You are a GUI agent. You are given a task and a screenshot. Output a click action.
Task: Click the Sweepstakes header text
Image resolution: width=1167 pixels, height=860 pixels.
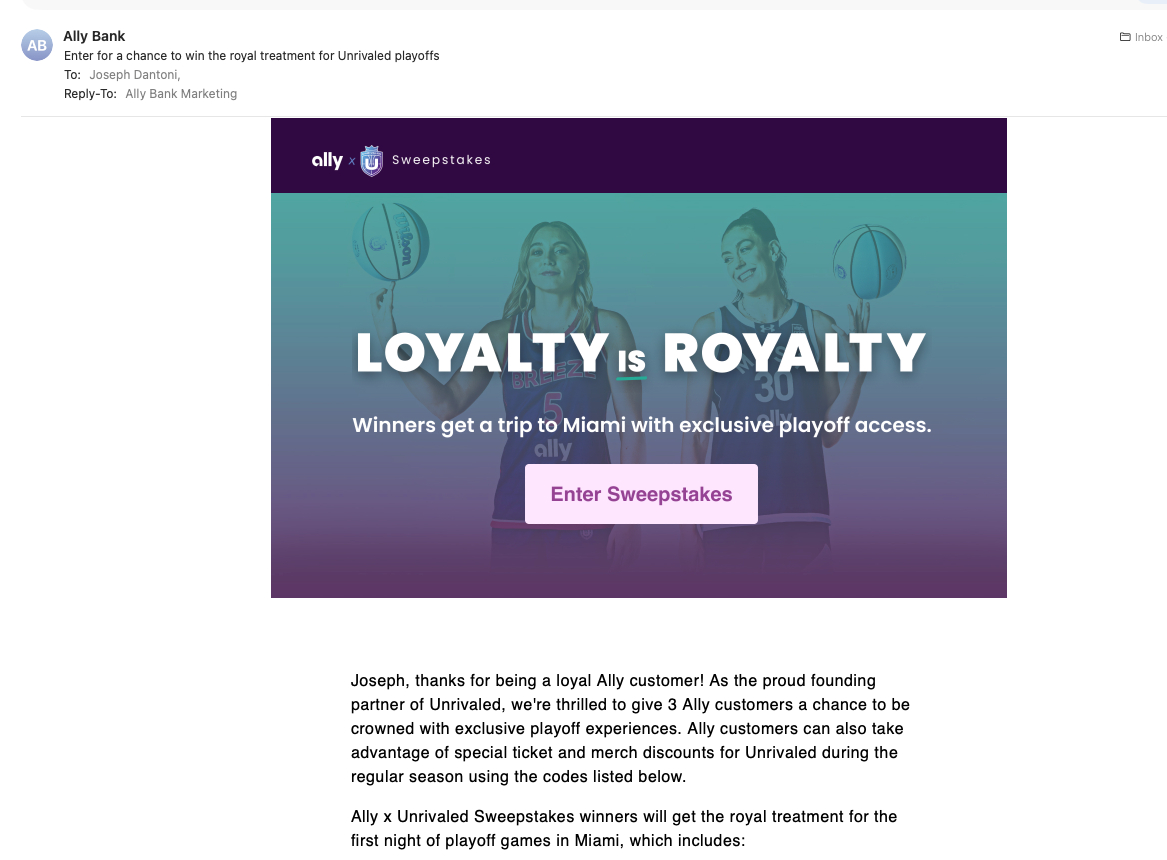point(441,160)
